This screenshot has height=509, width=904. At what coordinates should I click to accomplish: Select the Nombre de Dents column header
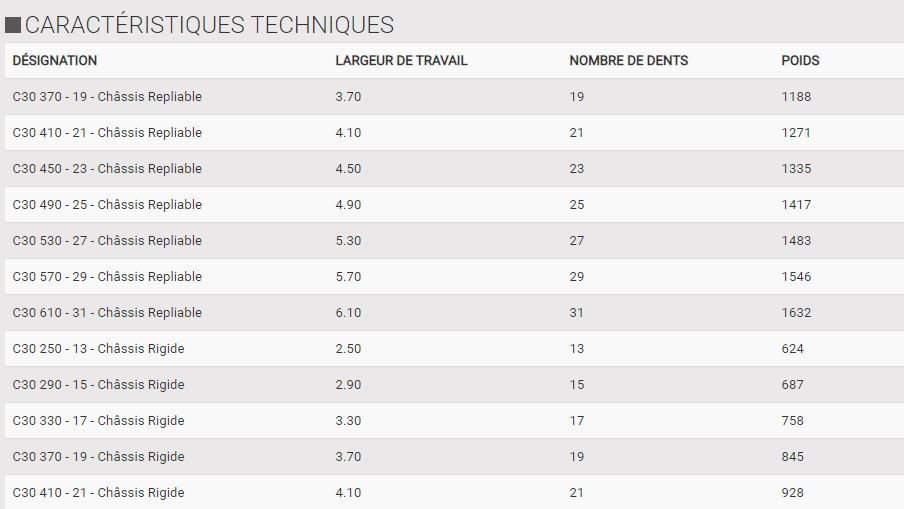tap(628, 60)
